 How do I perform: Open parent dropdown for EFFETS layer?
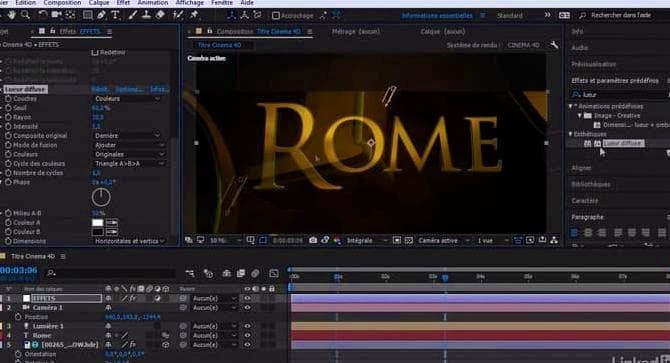click(x=214, y=299)
